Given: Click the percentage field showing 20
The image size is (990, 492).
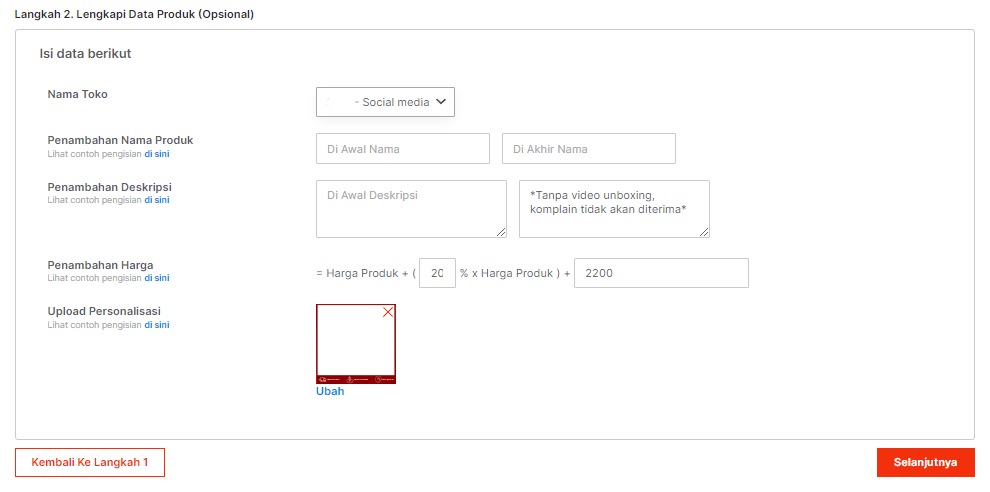Looking at the screenshot, I should click(x=437, y=273).
